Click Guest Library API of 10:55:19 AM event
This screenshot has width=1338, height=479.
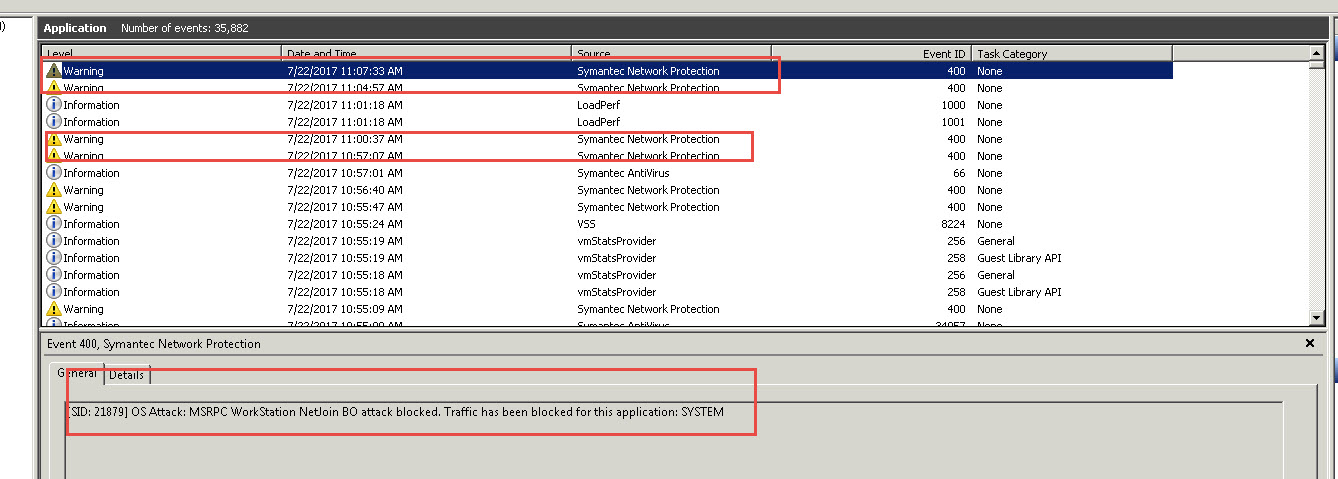pos(1019,258)
